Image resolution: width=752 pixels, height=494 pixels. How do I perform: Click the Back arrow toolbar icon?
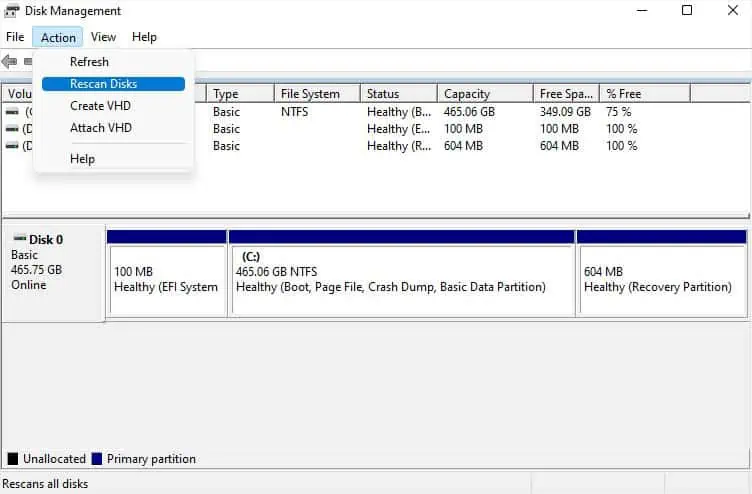[x=10, y=62]
